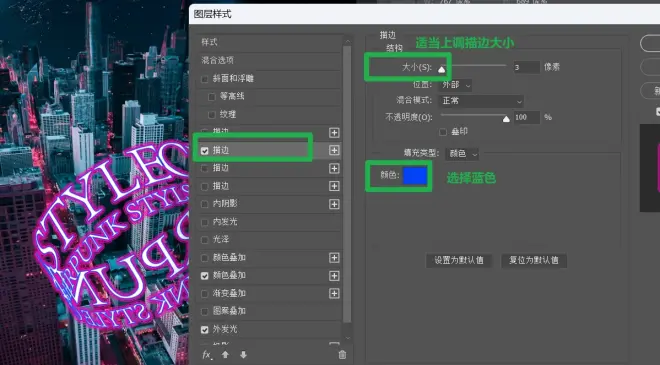Click the 大小 pixel value field
The image size is (660, 365).
point(527,67)
